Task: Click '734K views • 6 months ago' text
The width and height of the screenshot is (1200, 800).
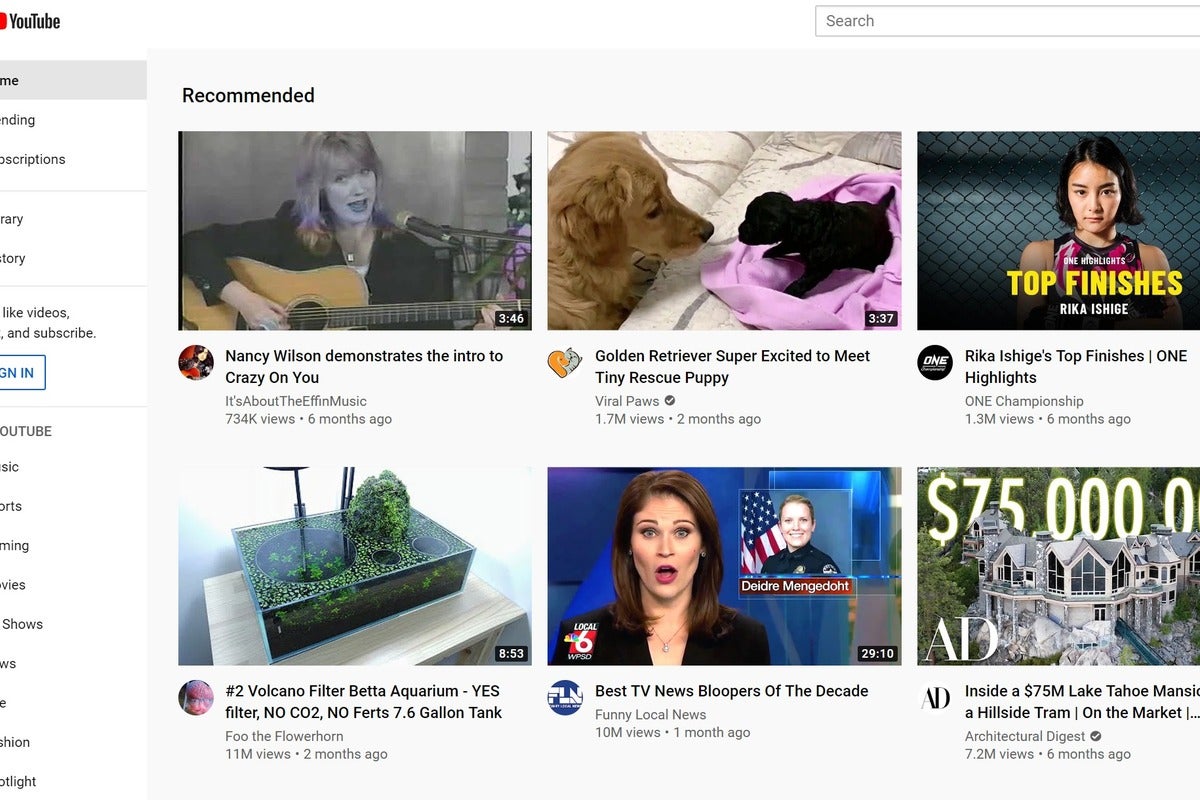Action: tap(308, 419)
